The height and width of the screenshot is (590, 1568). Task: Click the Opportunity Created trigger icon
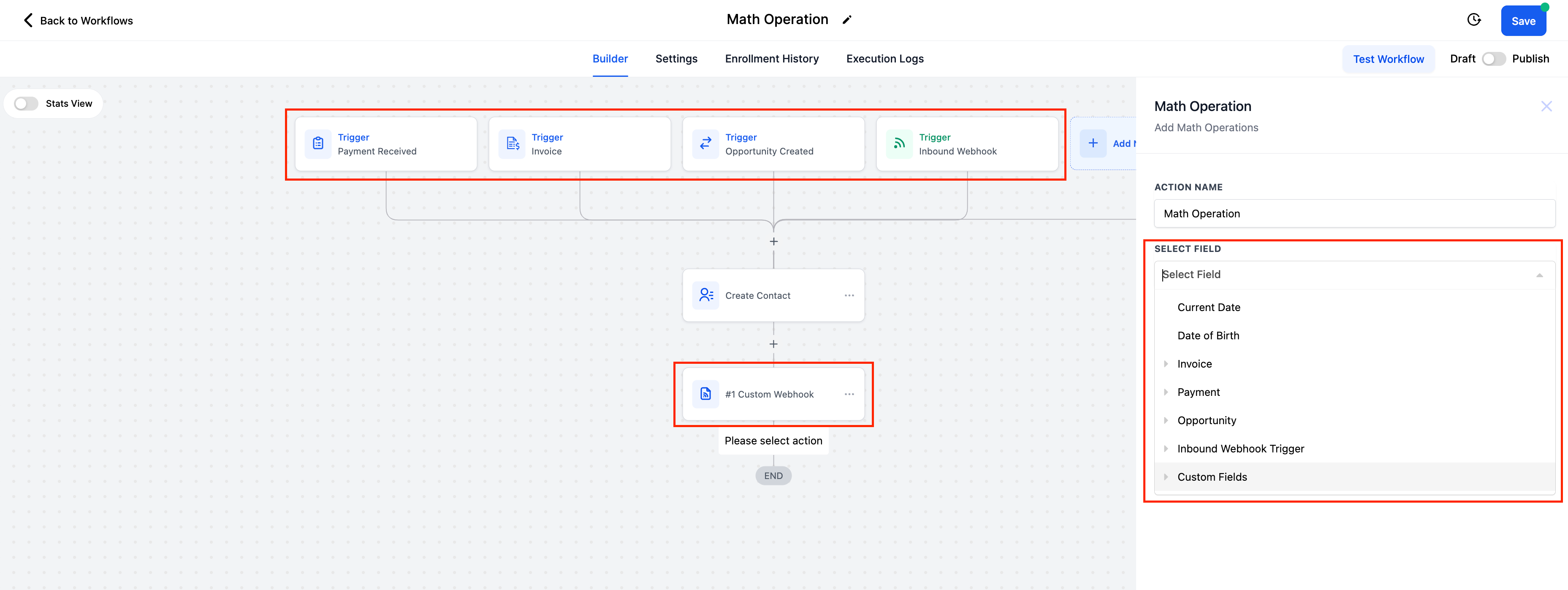(706, 143)
